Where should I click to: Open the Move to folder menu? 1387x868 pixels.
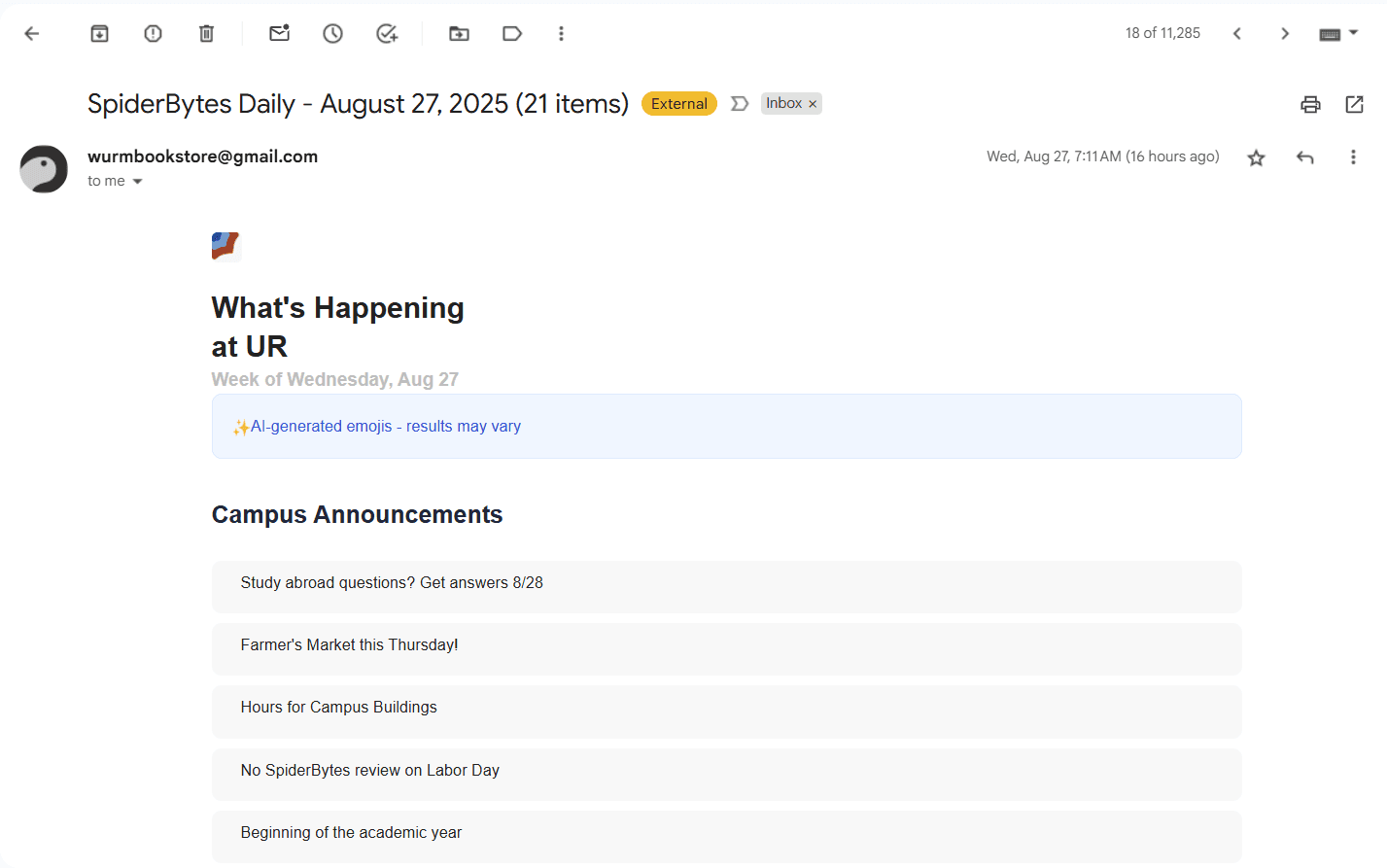[459, 34]
